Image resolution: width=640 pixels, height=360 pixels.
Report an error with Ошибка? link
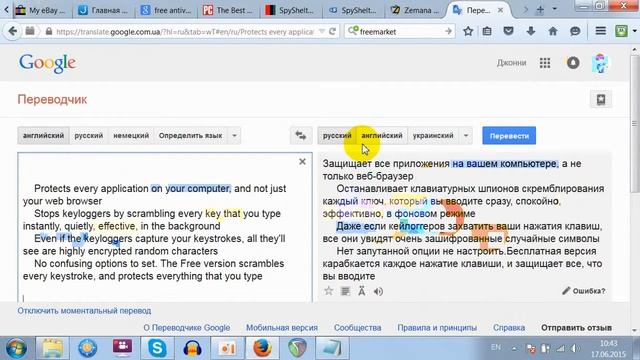tap(584, 291)
